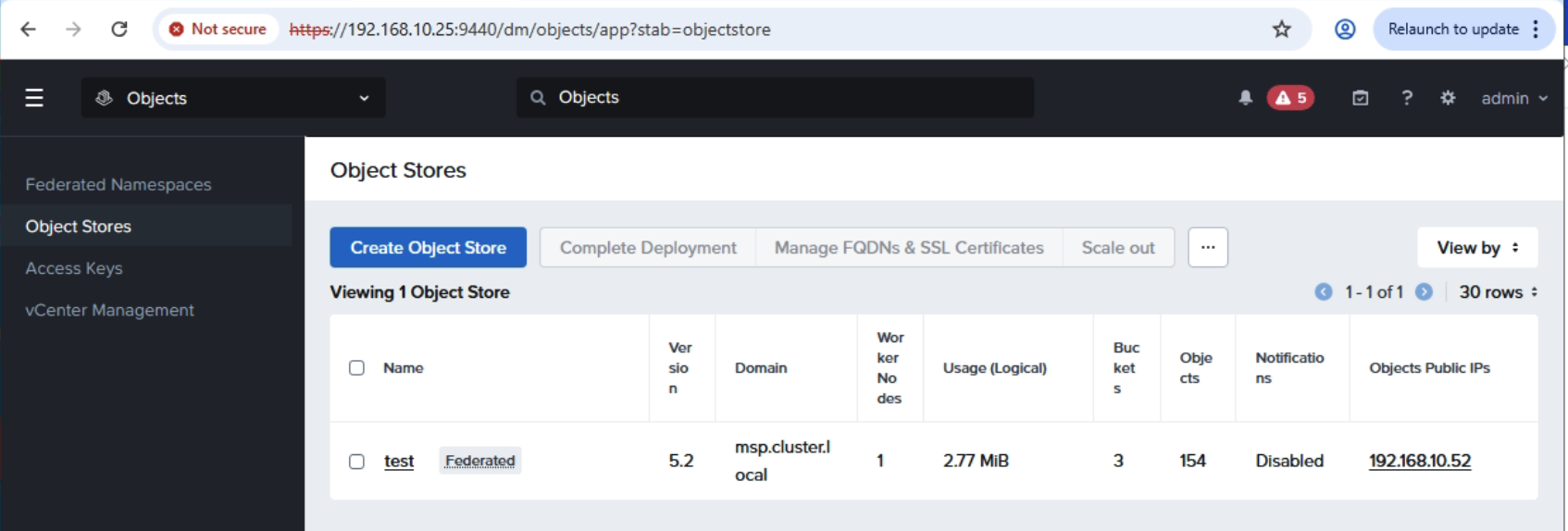Screen dimensions: 1568x531
Task: Open the tasks clipboard icon
Action: pyautogui.click(x=1360, y=98)
